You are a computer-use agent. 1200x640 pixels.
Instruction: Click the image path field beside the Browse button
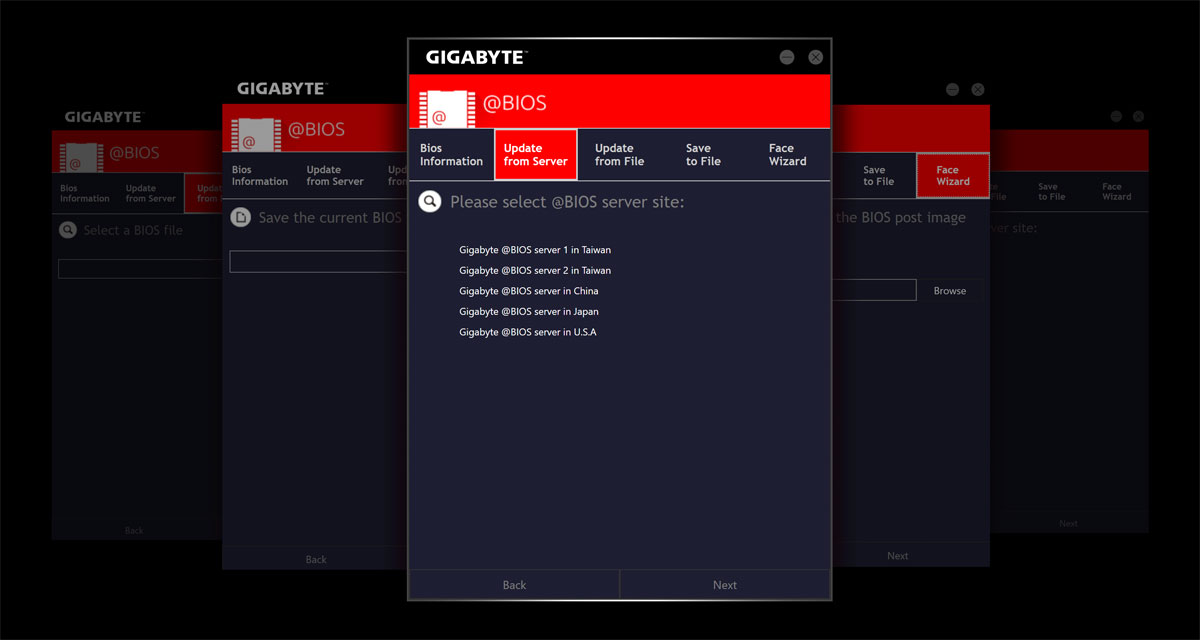[874, 290]
